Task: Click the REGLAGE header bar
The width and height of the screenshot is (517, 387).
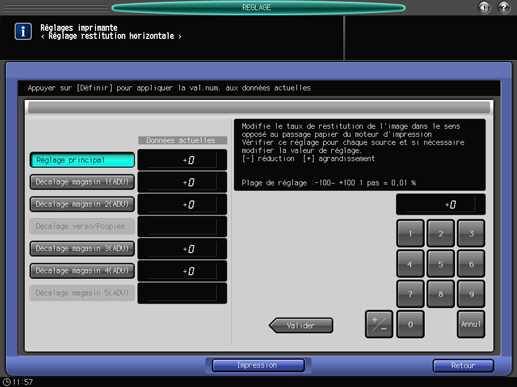Action: tap(258, 7)
